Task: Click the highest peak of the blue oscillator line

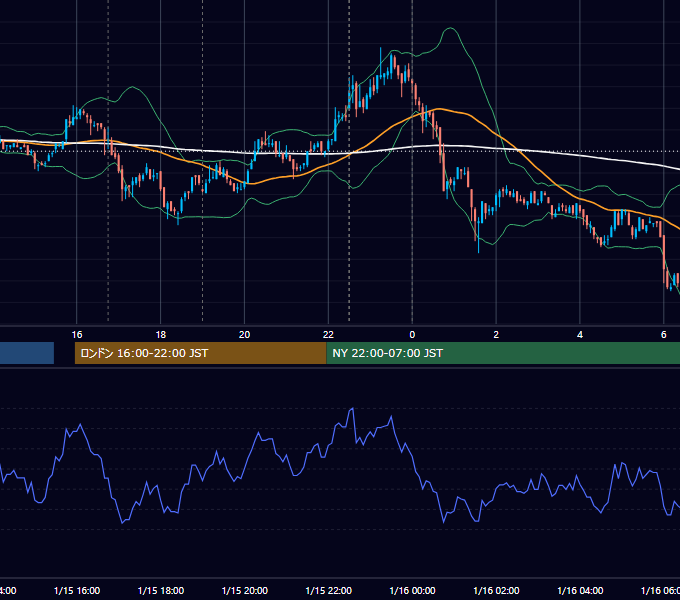Action: tap(352, 408)
